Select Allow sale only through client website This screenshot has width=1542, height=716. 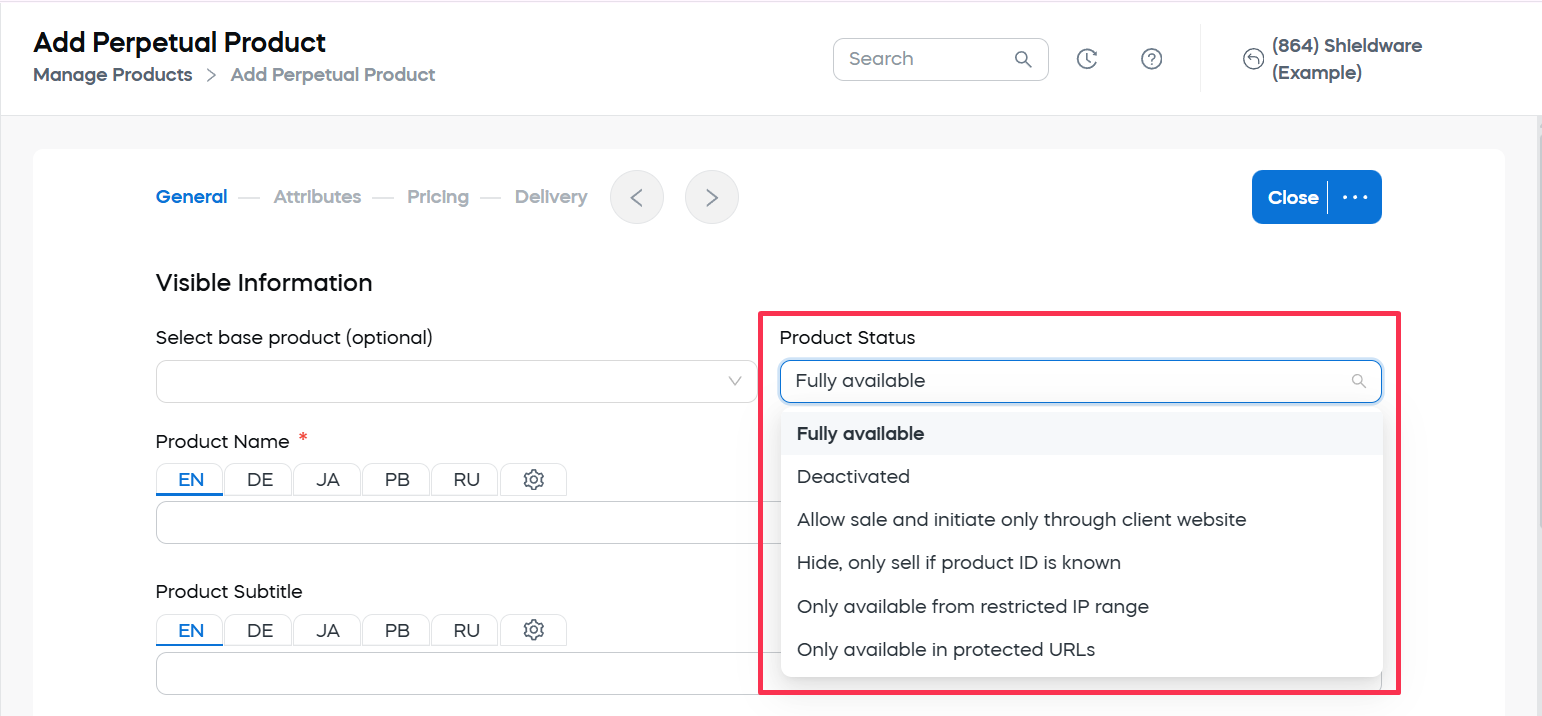[x=1082, y=520]
